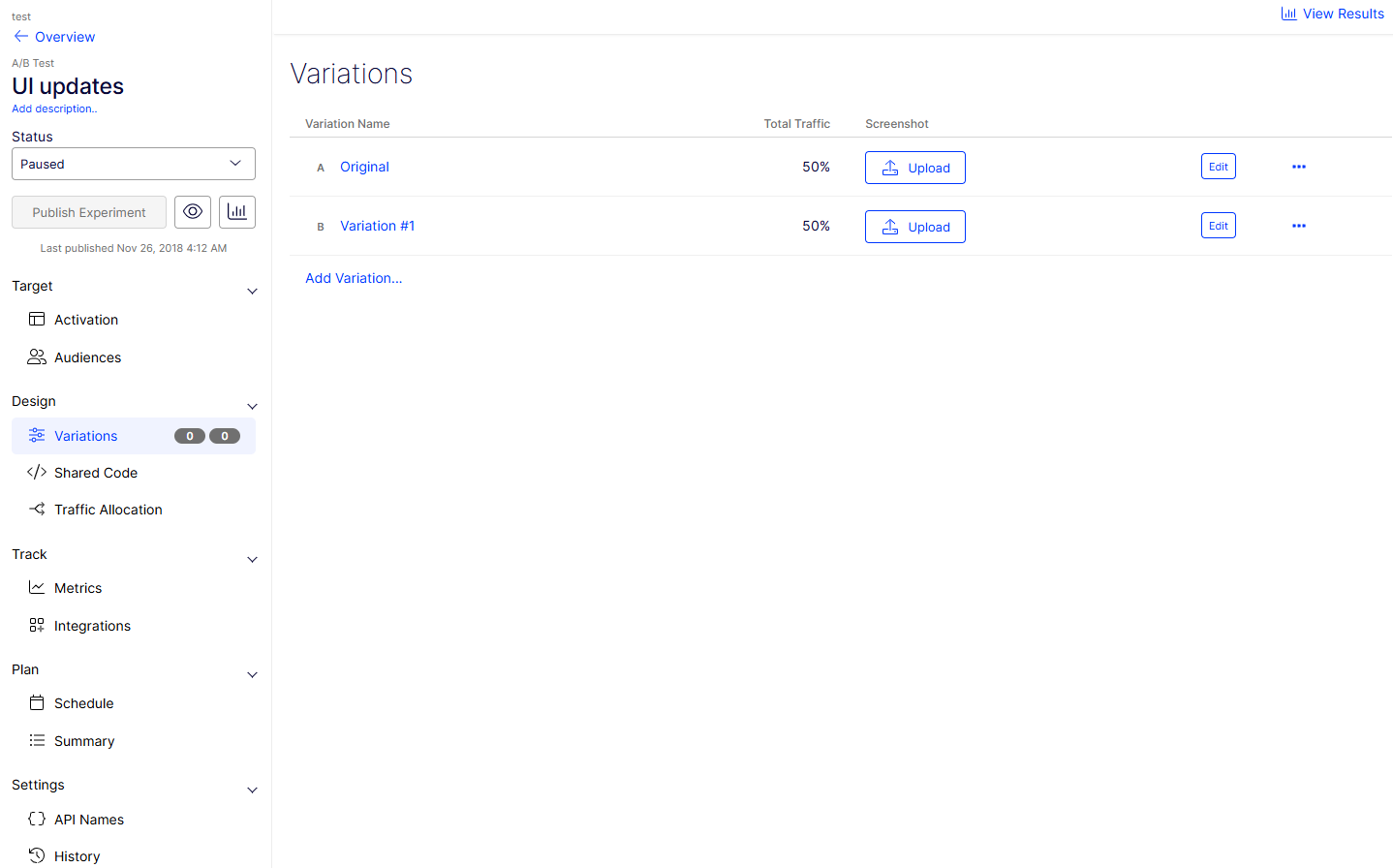Click the Add Variation... link
The image size is (1393, 868).
click(354, 278)
